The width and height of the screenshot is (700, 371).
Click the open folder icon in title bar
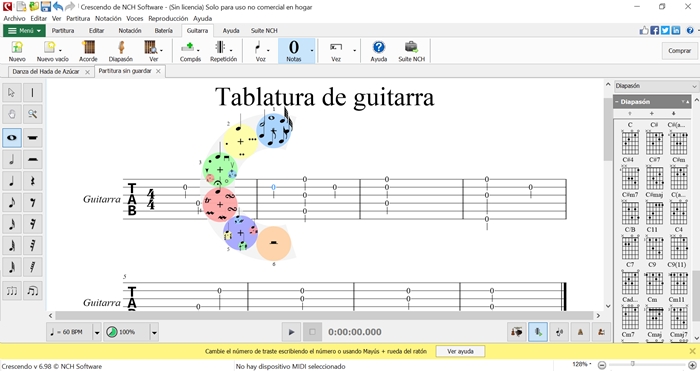pos(34,7)
